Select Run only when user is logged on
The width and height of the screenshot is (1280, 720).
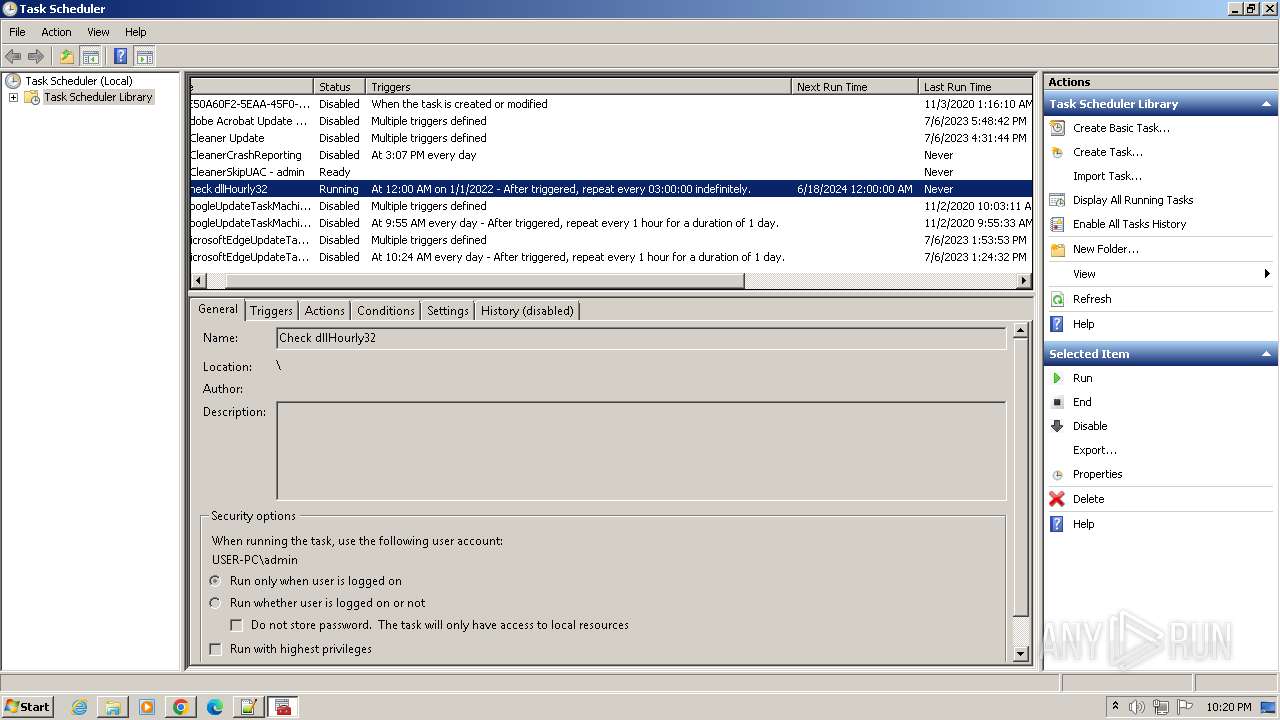pyautogui.click(x=215, y=581)
